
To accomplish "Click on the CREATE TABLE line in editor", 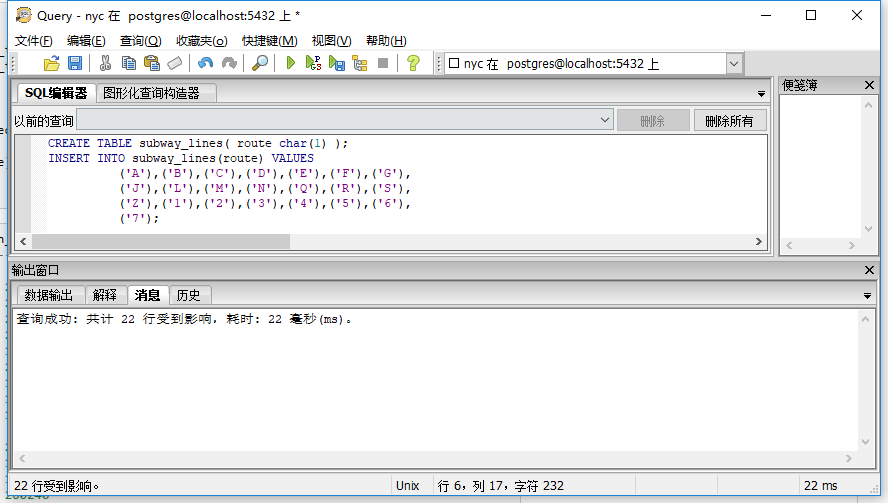I will (198, 143).
